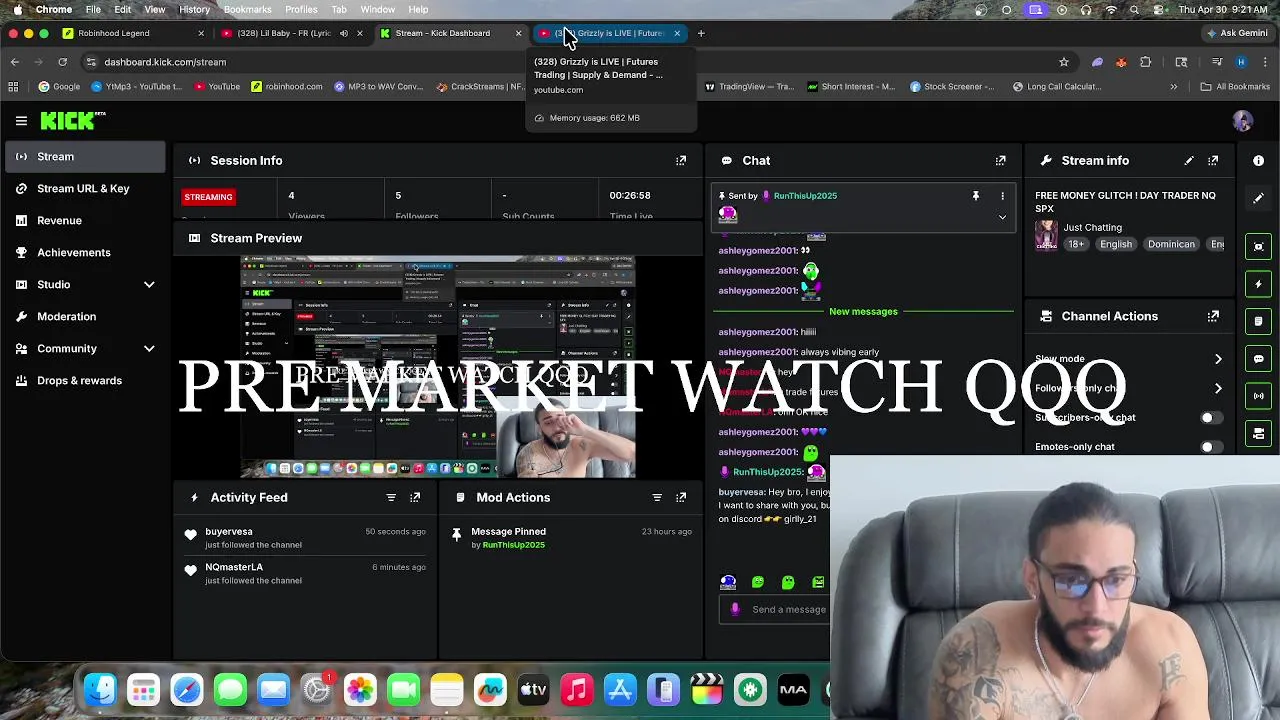
Task: Open Messages app in the dock
Action: point(230,689)
